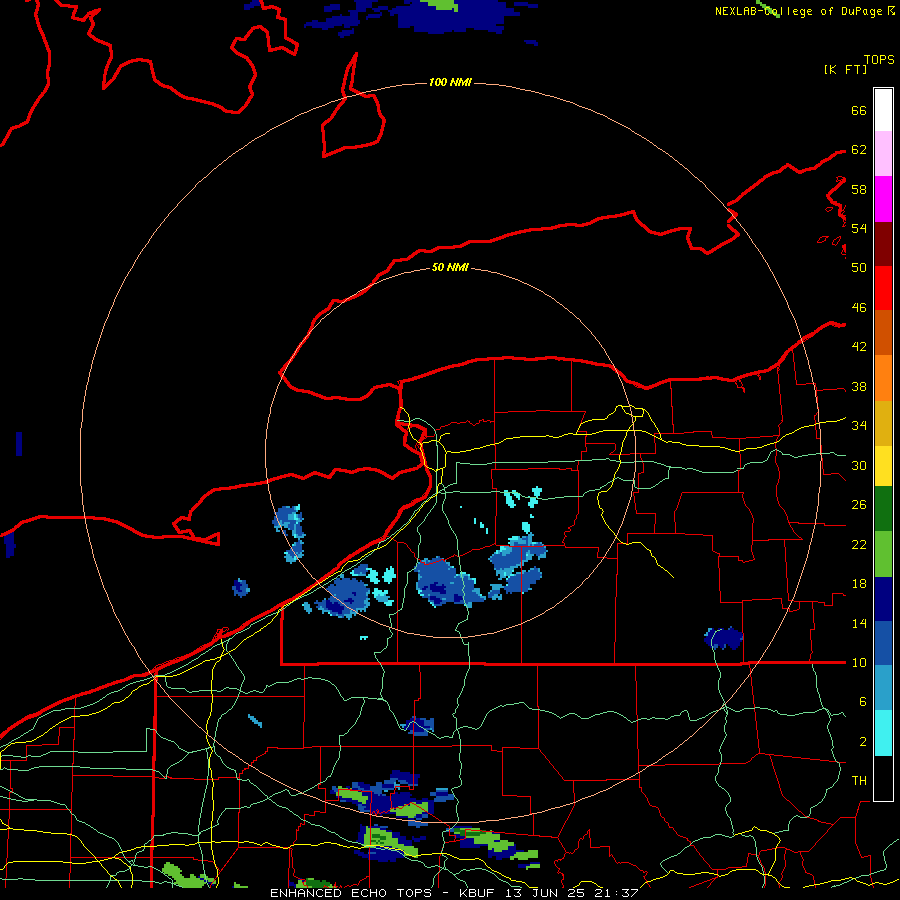Click legend value 42

(859, 347)
